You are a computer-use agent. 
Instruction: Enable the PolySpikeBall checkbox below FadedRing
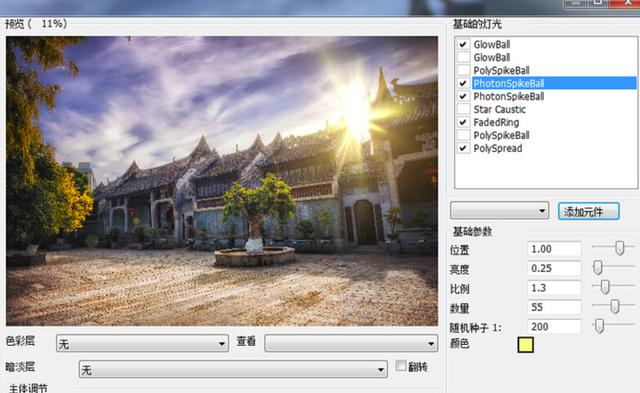pos(463,135)
